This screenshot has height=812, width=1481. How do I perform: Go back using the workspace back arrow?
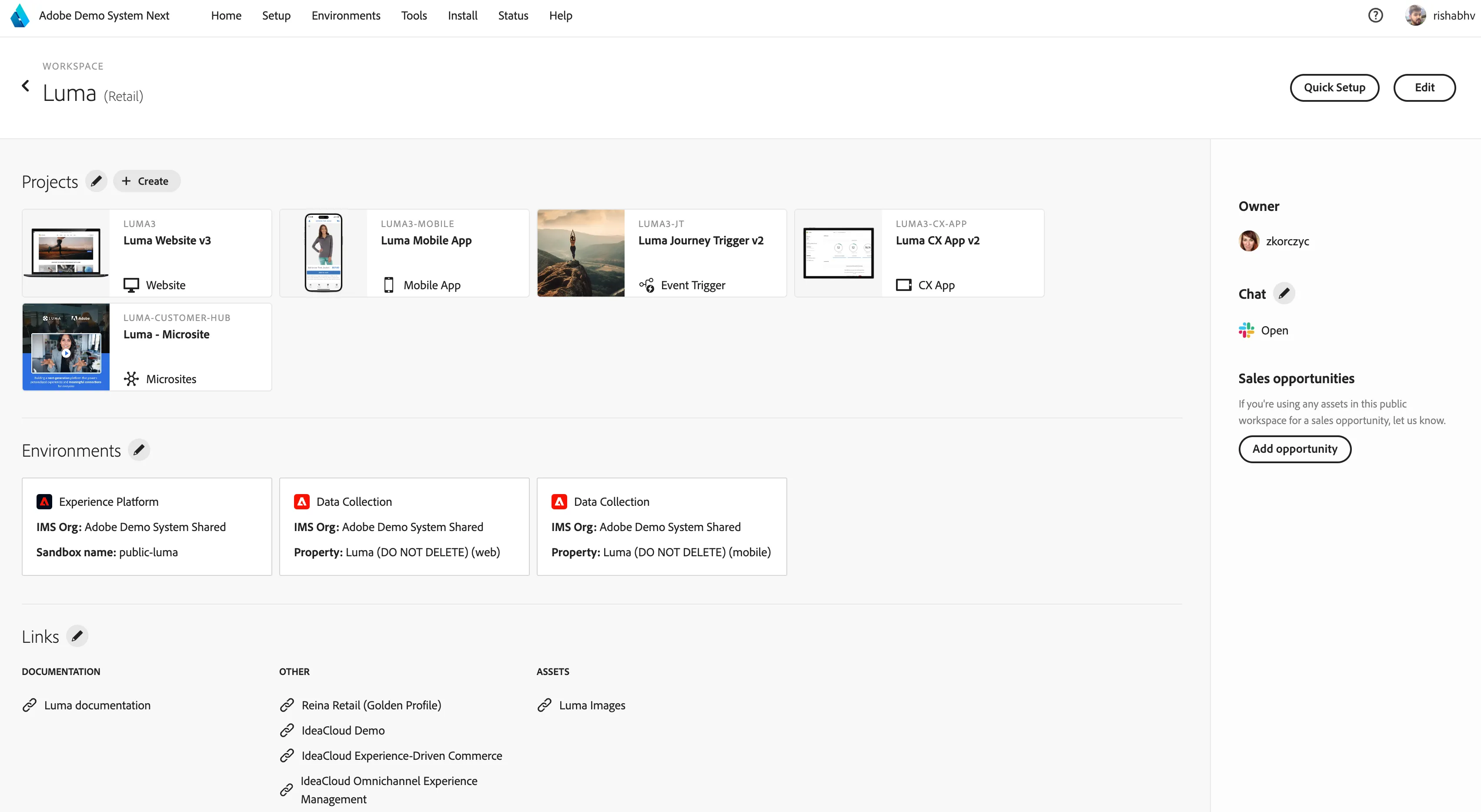[x=25, y=86]
